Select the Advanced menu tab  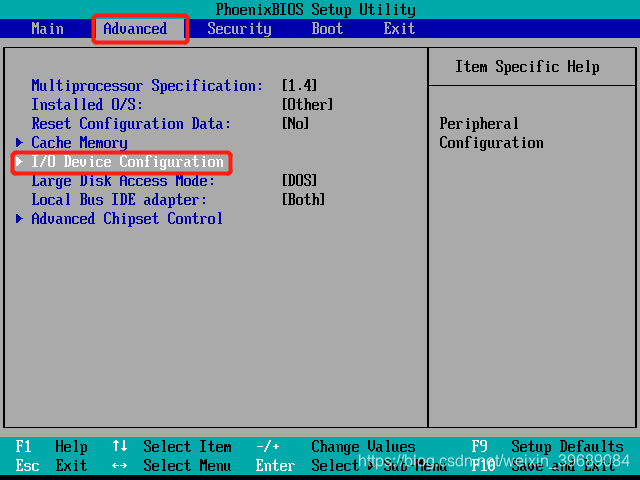tap(135, 29)
